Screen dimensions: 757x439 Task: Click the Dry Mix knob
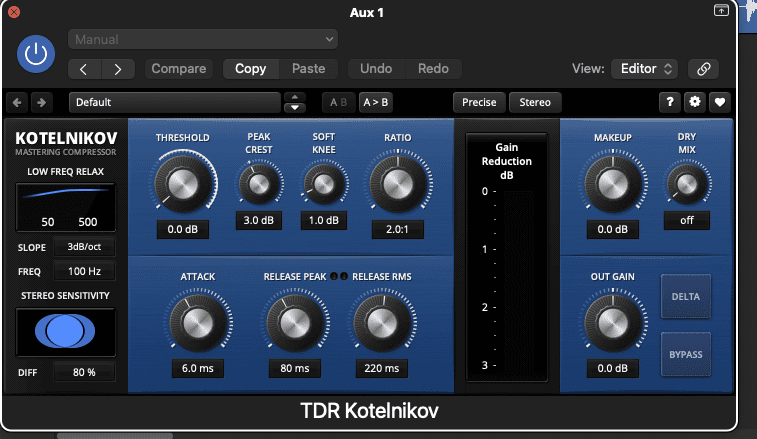click(x=687, y=184)
